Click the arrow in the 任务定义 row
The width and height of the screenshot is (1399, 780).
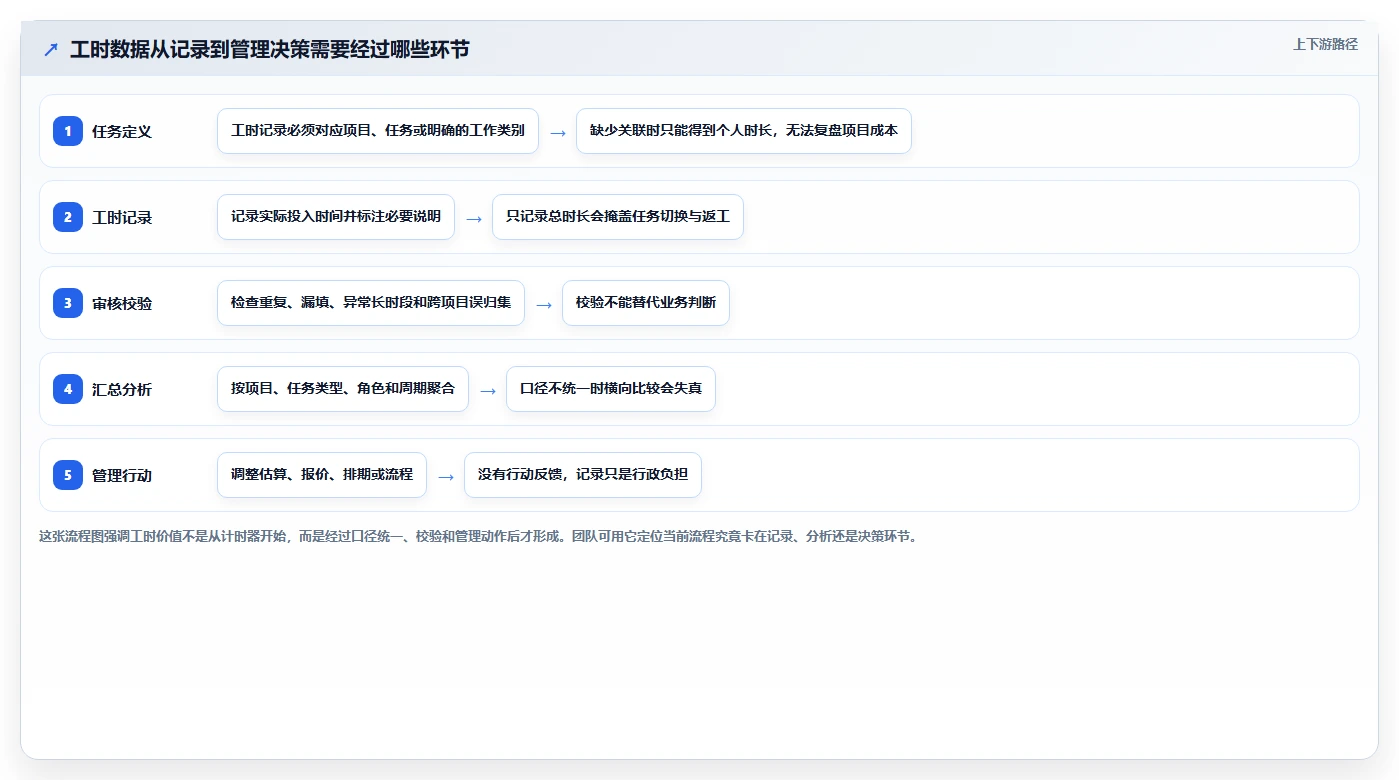pyautogui.click(x=558, y=132)
